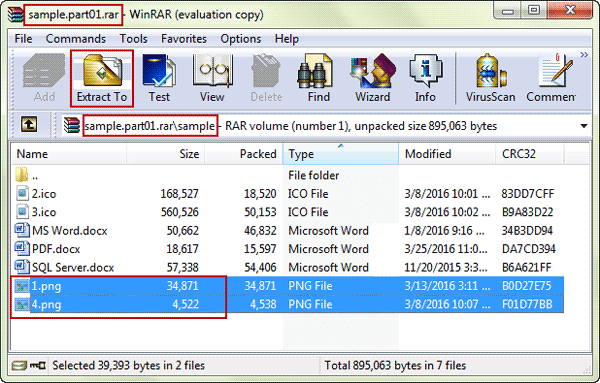Screen dimensions: 600x383
Task: Click the PDF.docx file icon
Action: click(x=22, y=248)
